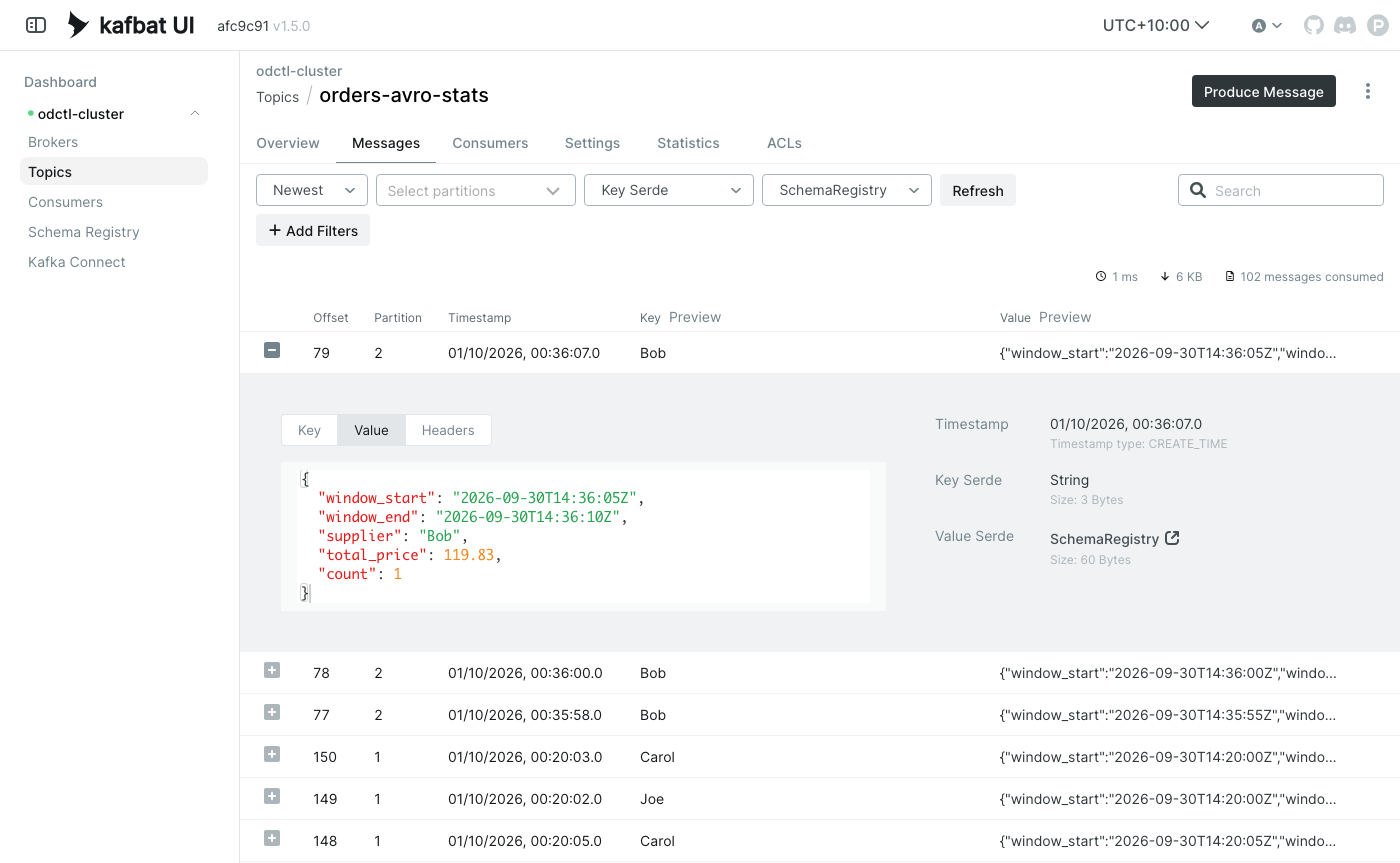This screenshot has height=863, width=1400.
Task: Open Brokers in the sidebar
Action: 53,142
